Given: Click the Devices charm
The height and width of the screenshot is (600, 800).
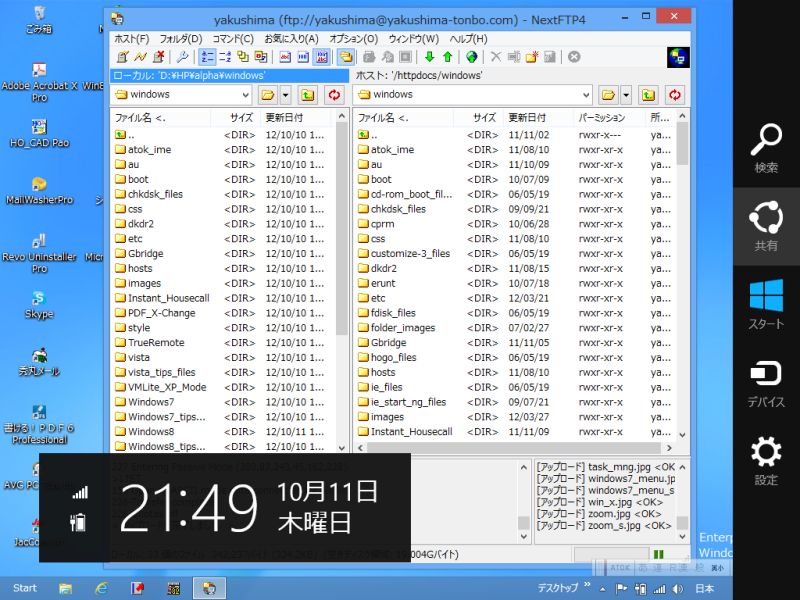Looking at the screenshot, I should (x=766, y=382).
